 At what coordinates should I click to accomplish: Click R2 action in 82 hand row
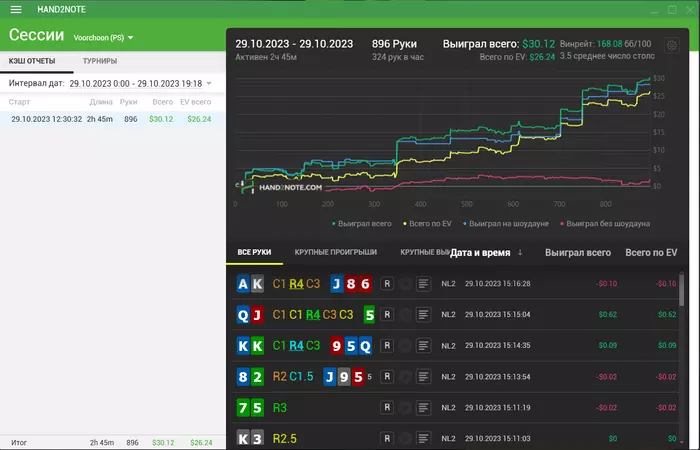click(279, 376)
